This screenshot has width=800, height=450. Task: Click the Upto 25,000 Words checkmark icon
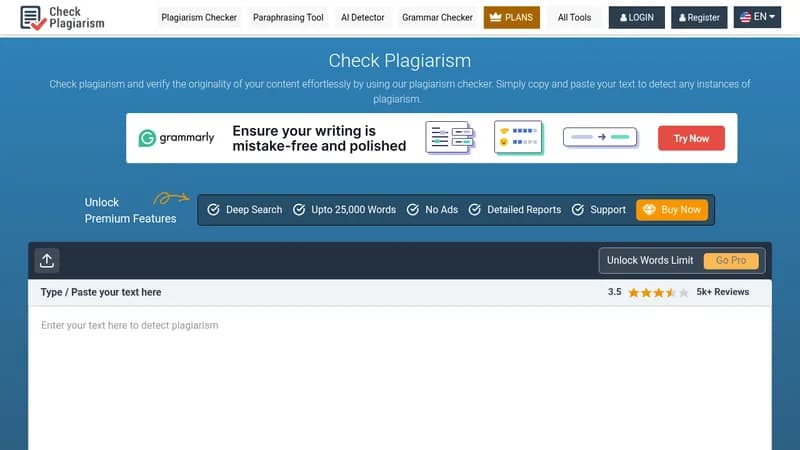click(299, 210)
